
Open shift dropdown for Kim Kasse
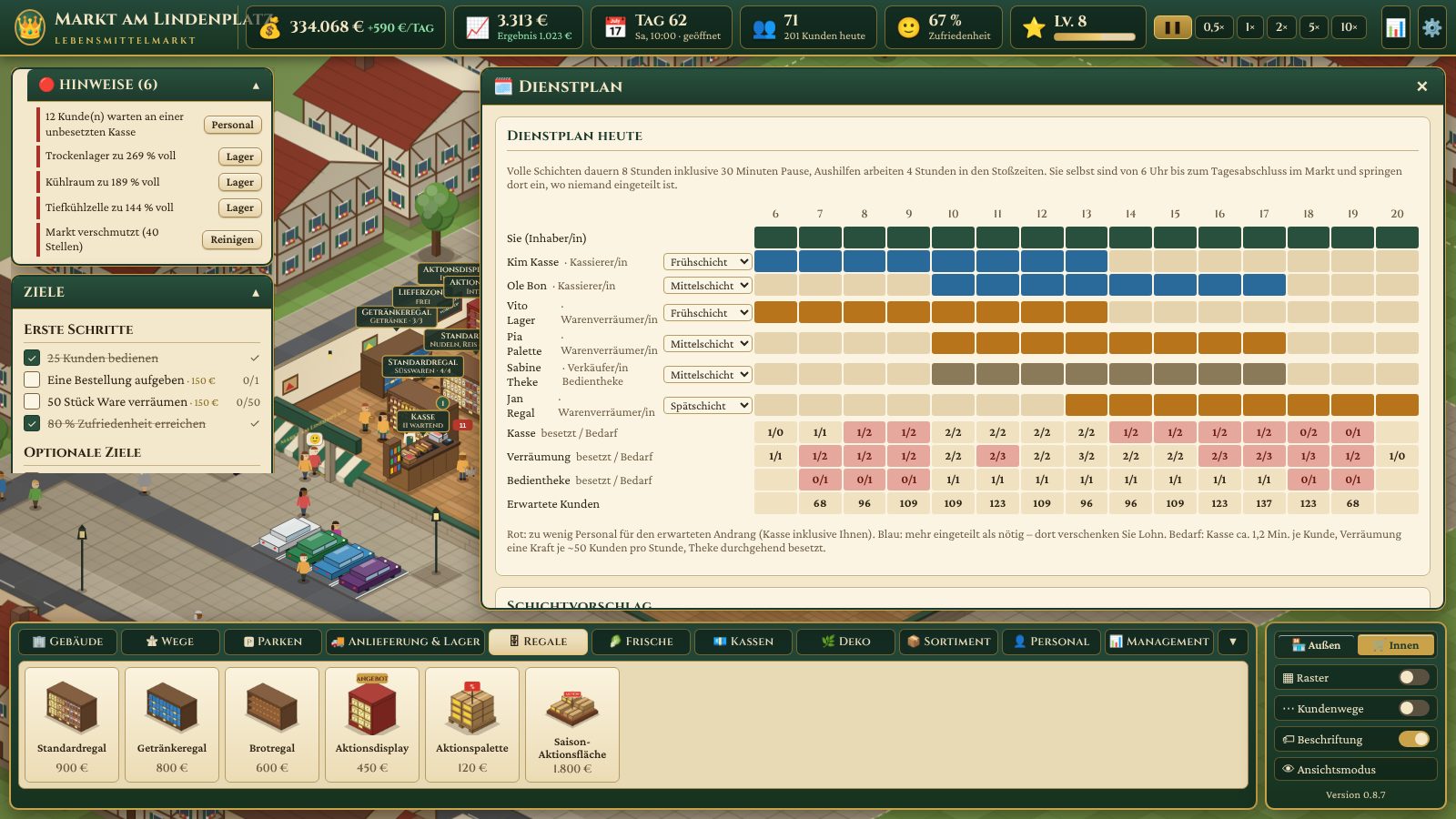[707, 262]
